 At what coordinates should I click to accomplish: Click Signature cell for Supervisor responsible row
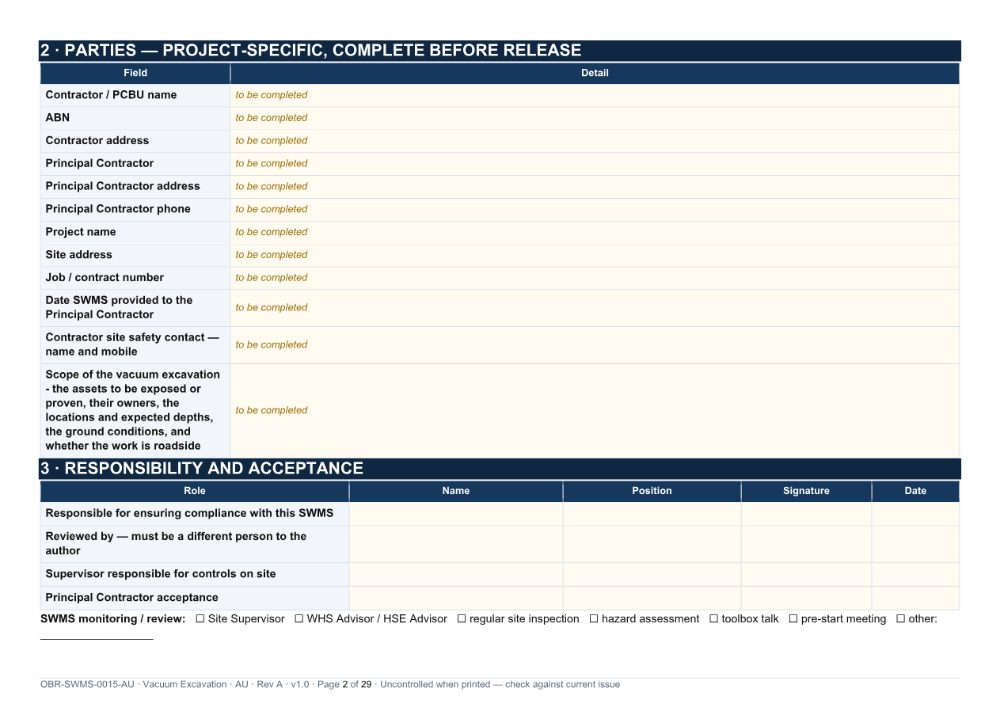[x=806, y=574]
